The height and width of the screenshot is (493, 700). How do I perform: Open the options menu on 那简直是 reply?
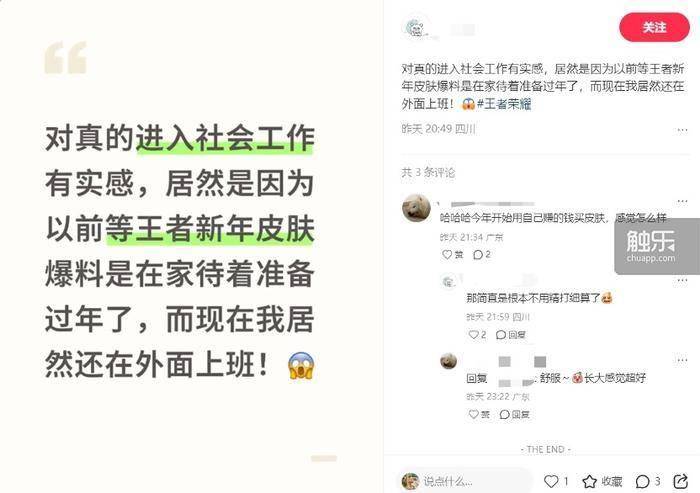[682, 280]
